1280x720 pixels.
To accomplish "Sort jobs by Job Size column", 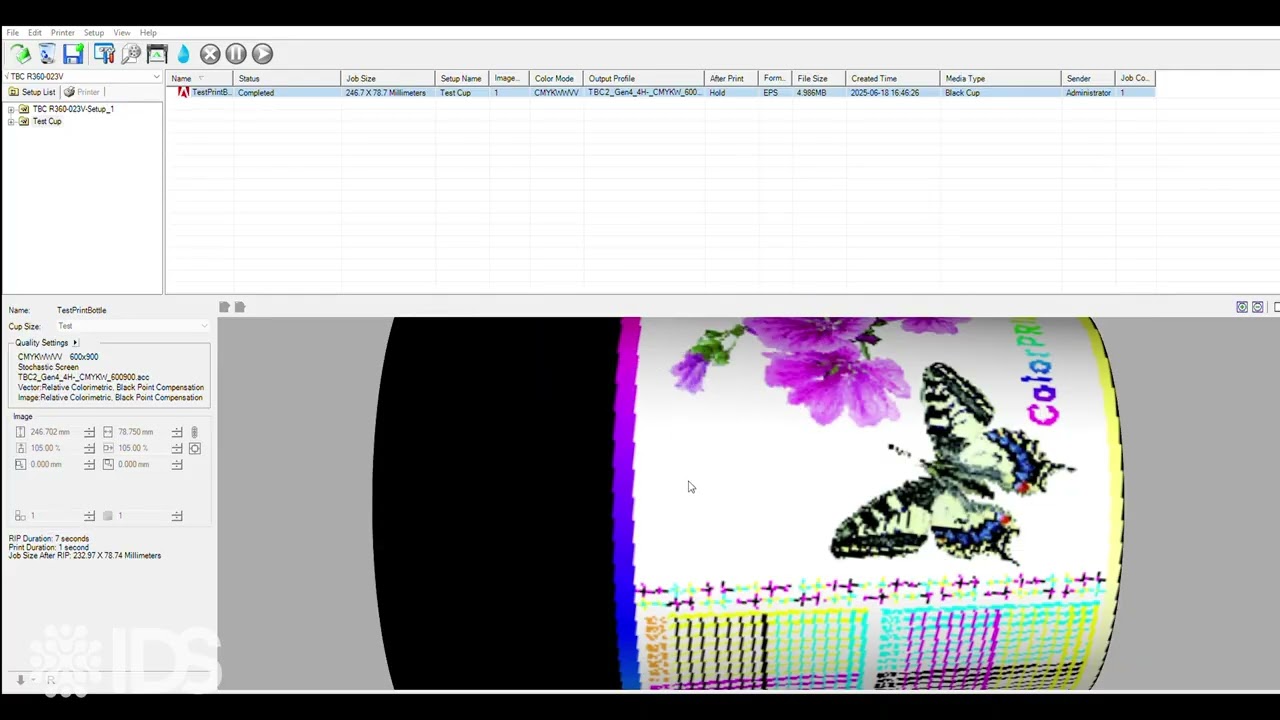I will 388,78.
